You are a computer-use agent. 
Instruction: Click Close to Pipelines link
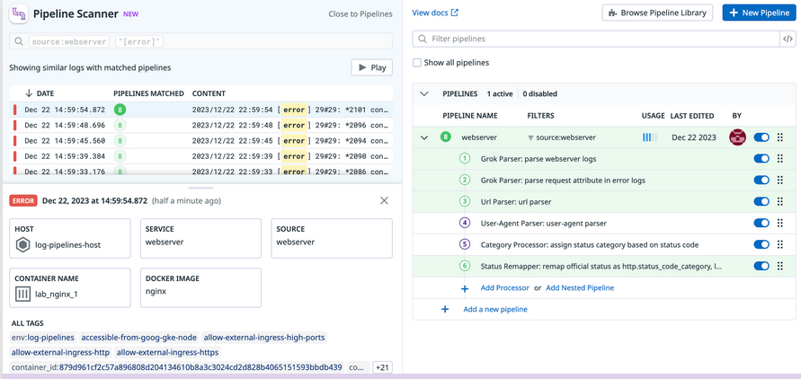(x=360, y=14)
